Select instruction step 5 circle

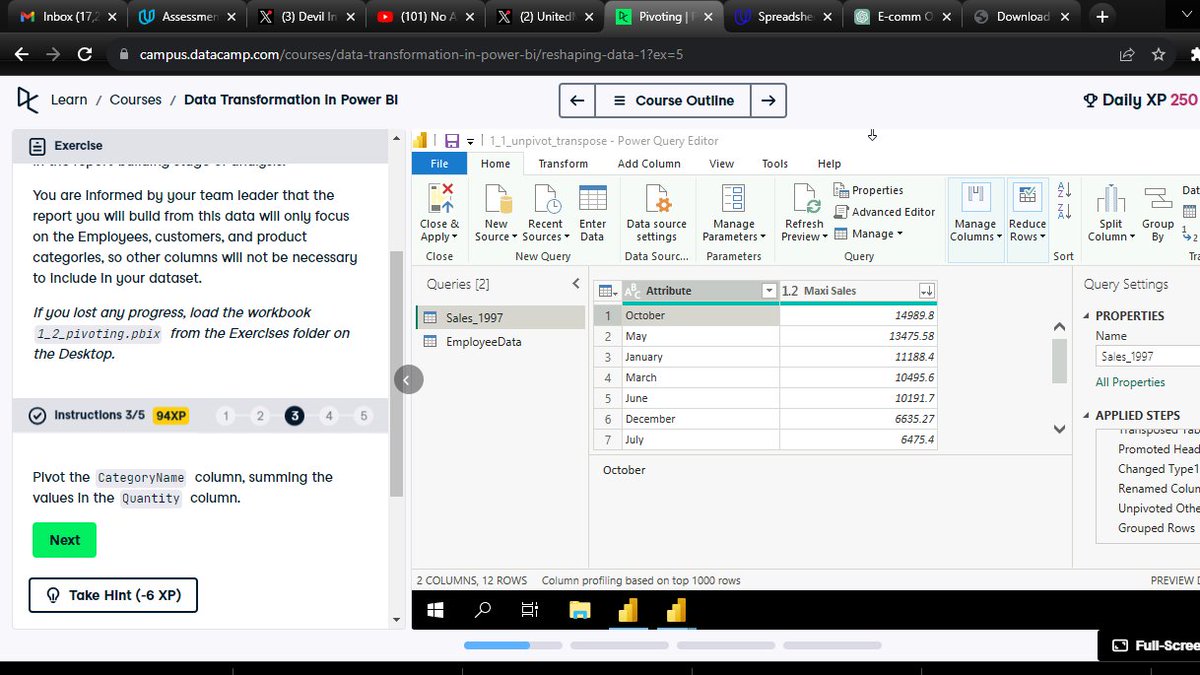(x=363, y=416)
